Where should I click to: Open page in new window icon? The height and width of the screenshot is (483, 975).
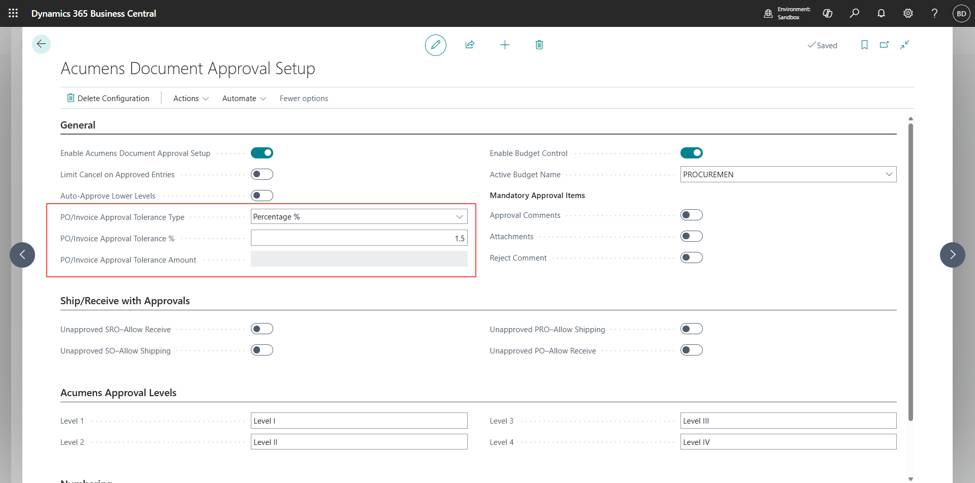pyautogui.click(x=884, y=45)
